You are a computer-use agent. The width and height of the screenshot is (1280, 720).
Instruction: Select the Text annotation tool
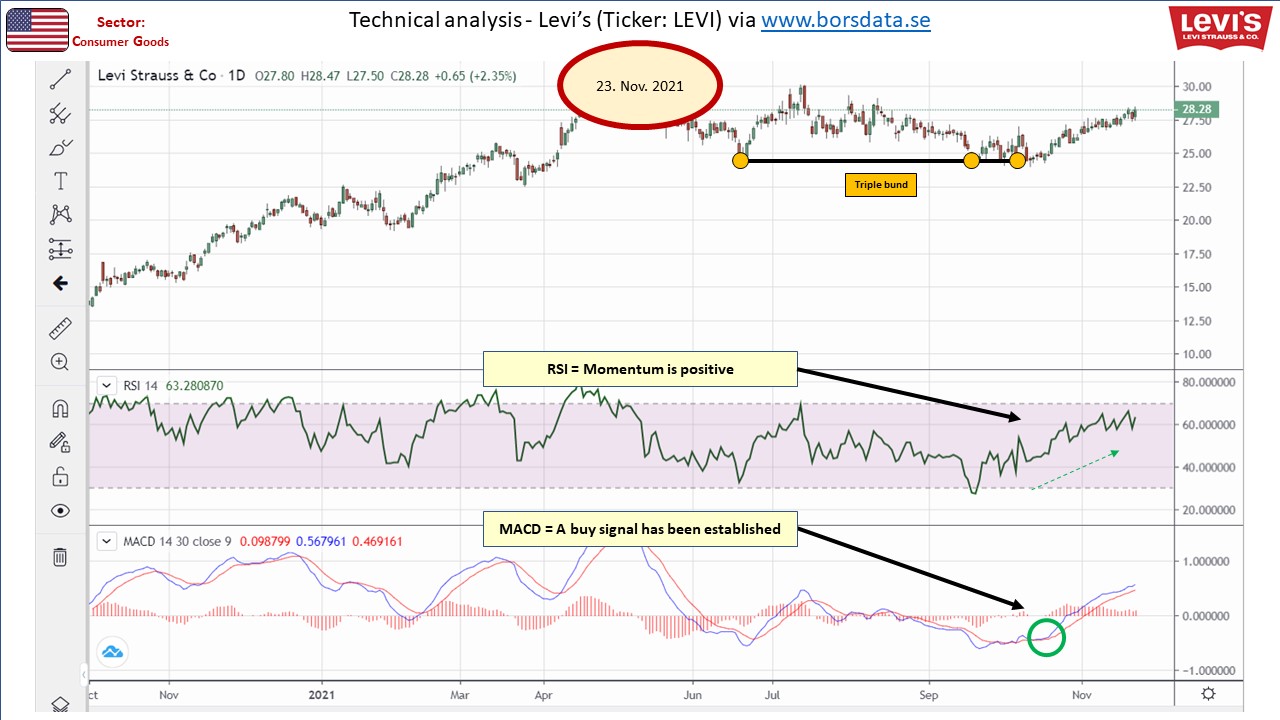click(60, 181)
